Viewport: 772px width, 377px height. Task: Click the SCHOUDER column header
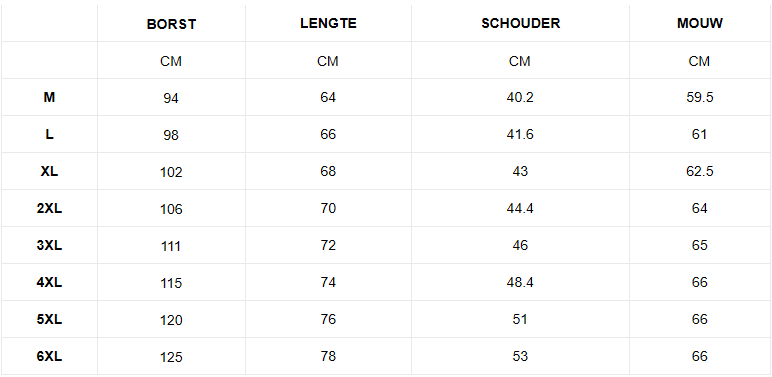[x=520, y=24]
